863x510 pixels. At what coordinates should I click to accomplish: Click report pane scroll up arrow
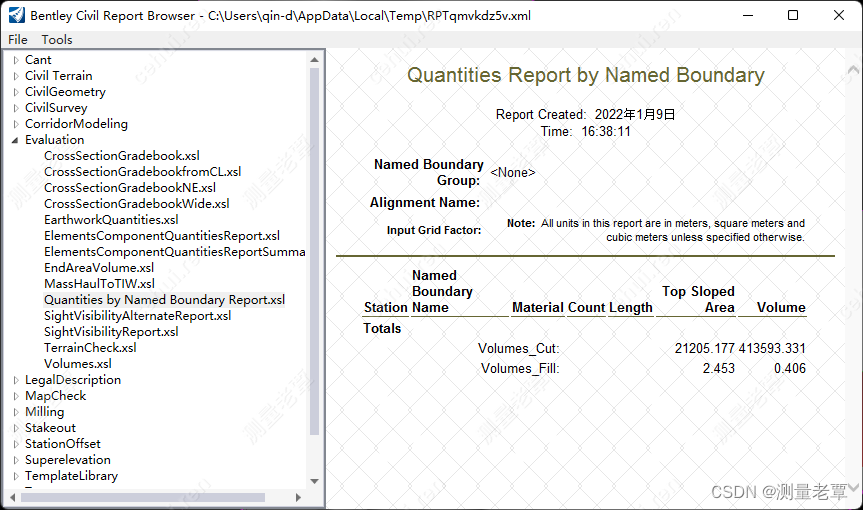[853, 69]
